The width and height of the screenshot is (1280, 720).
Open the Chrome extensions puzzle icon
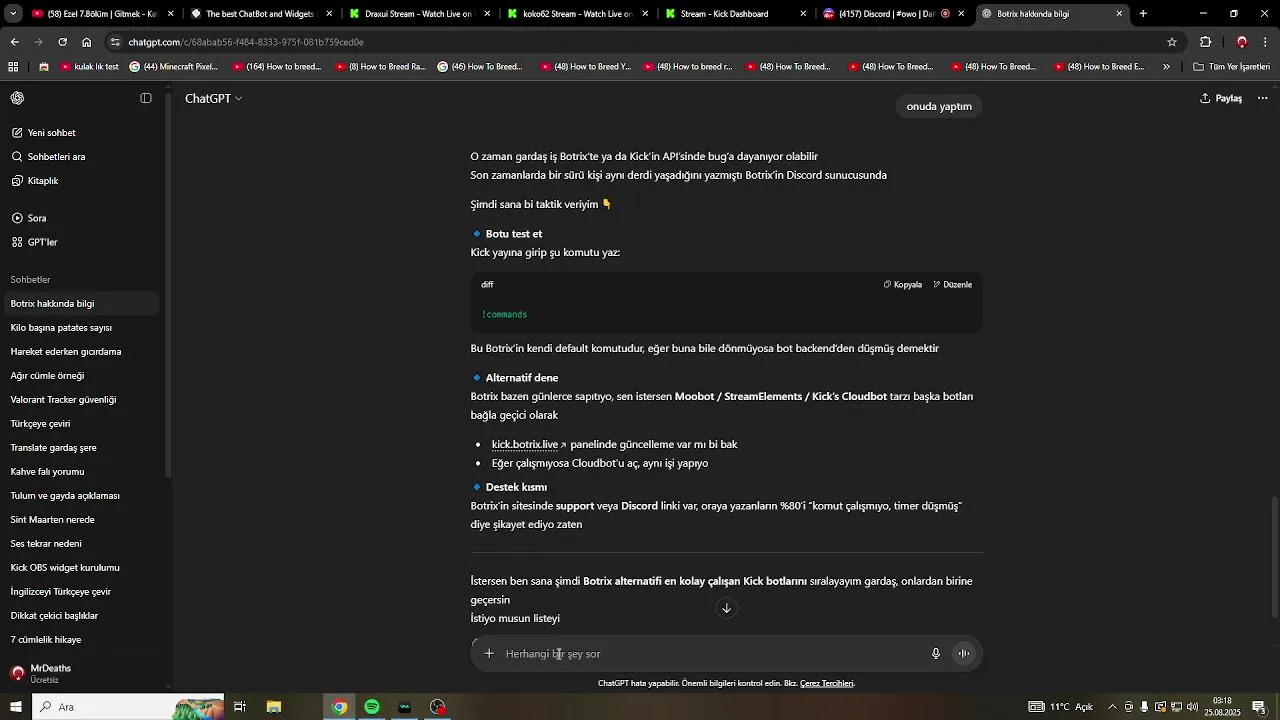coord(1206,42)
